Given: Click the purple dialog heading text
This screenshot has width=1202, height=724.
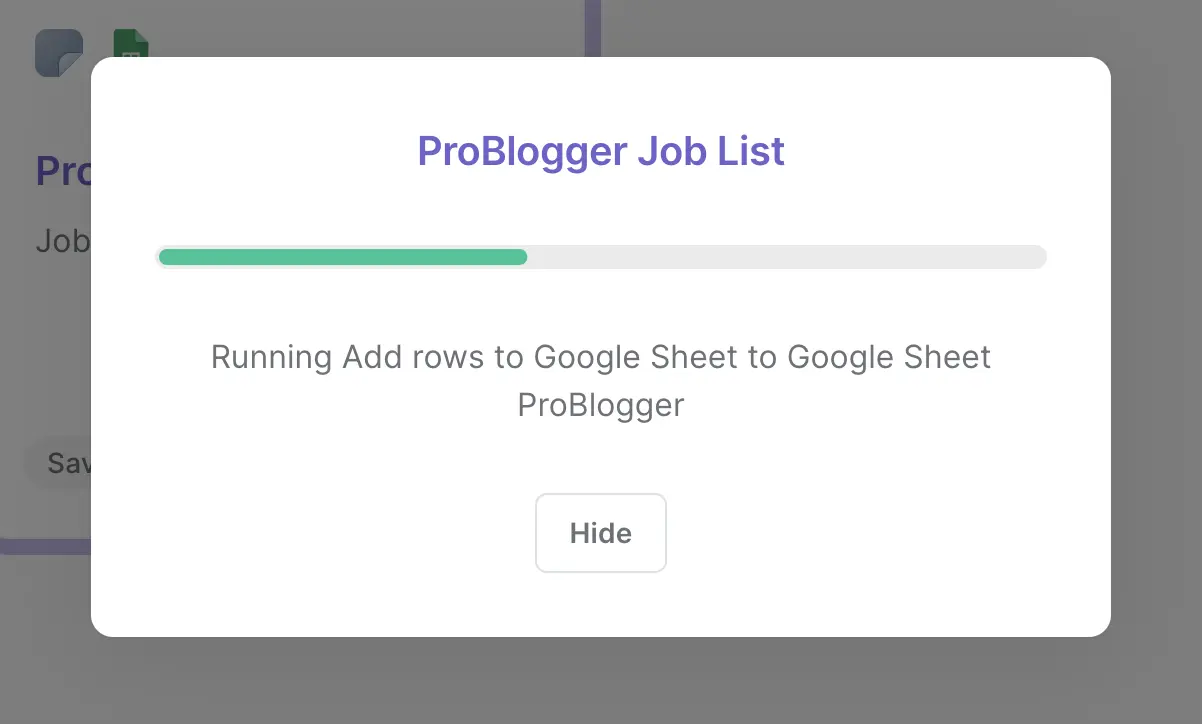Looking at the screenshot, I should click(x=600, y=150).
